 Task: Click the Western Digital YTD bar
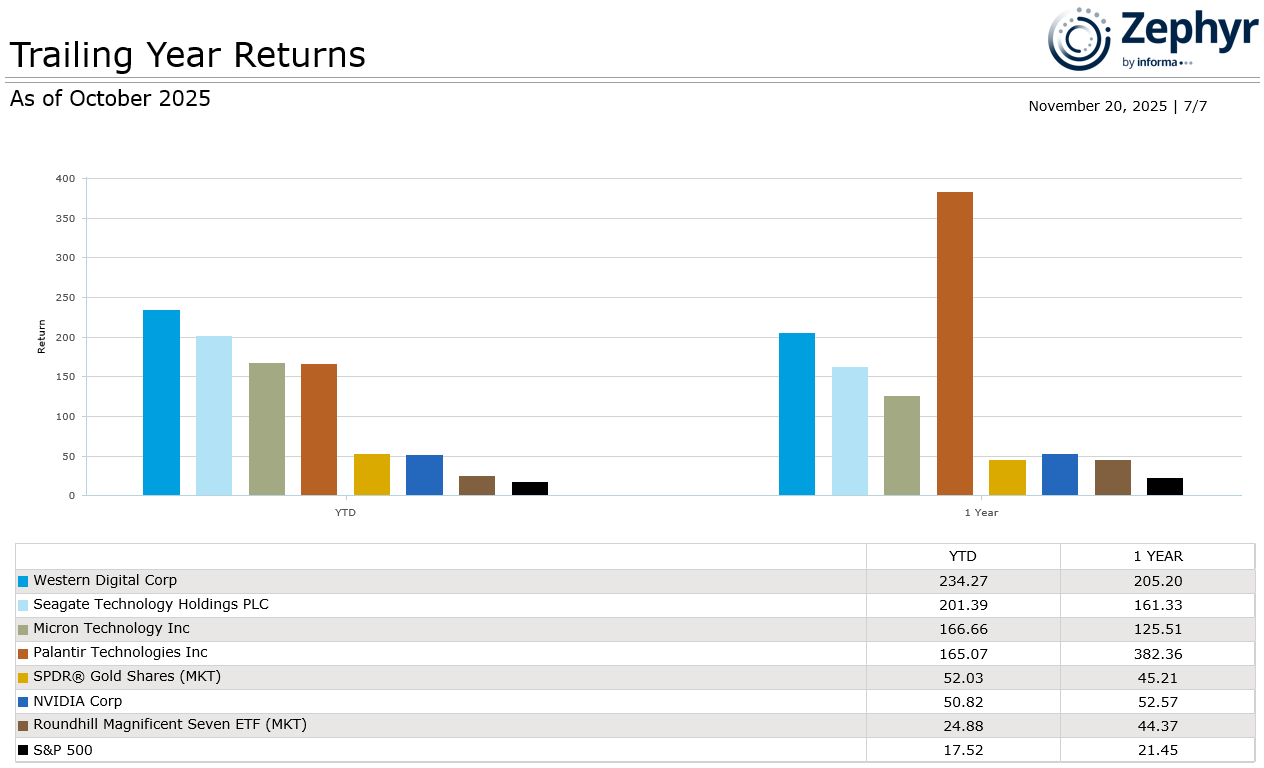[161, 402]
